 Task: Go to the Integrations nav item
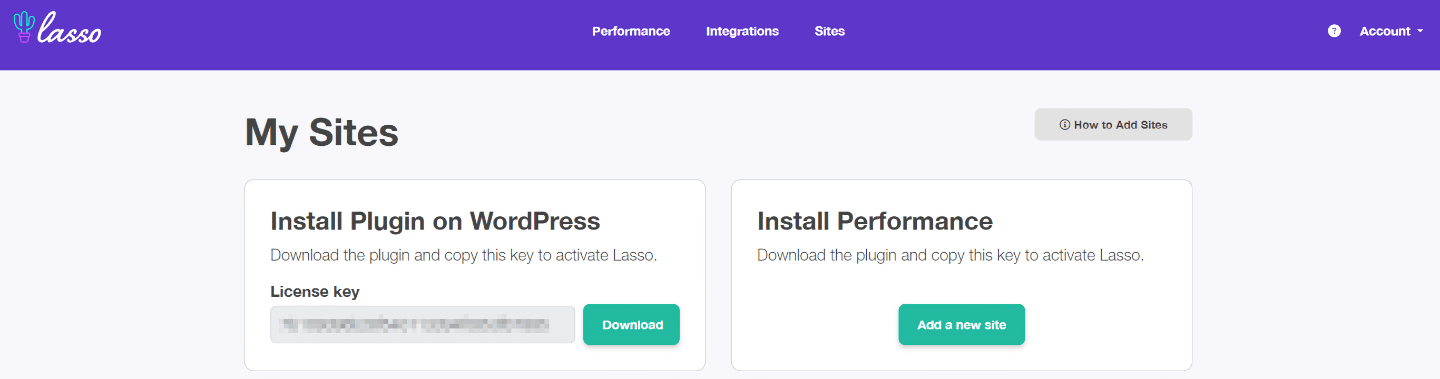point(742,31)
